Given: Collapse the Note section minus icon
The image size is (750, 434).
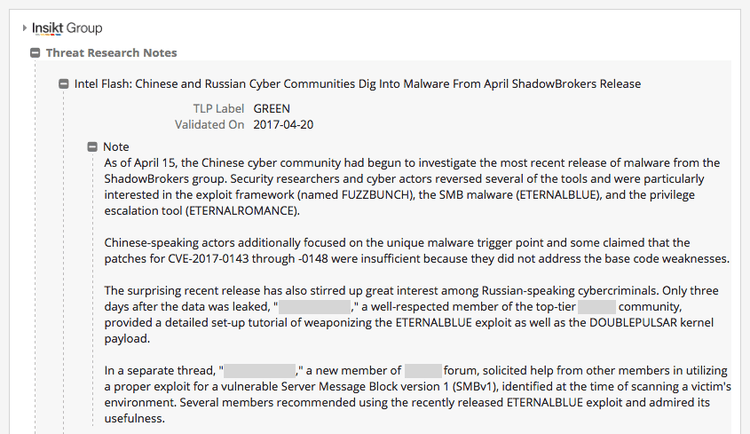Looking at the screenshot, I should [x=93, y=147].
